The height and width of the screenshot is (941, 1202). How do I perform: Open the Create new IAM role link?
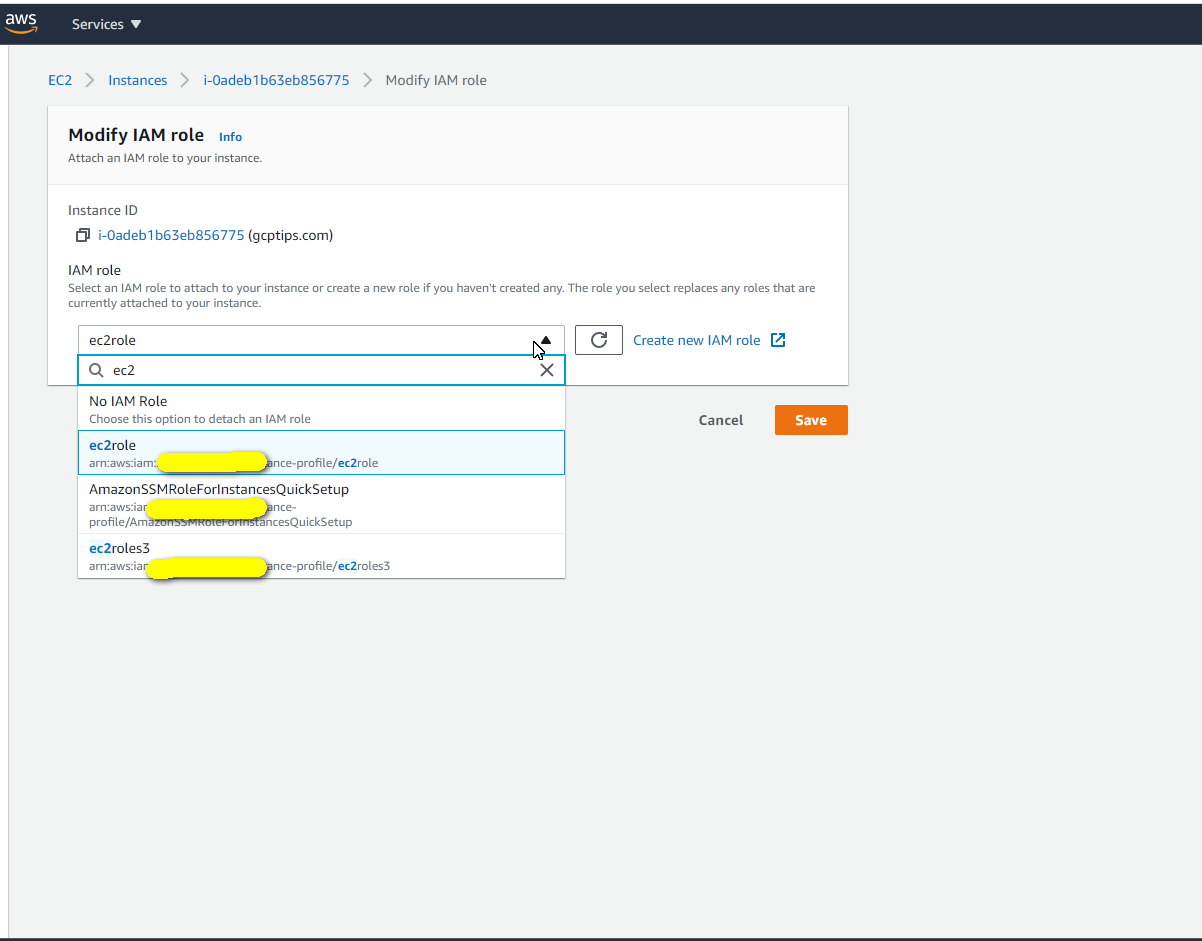697,340
